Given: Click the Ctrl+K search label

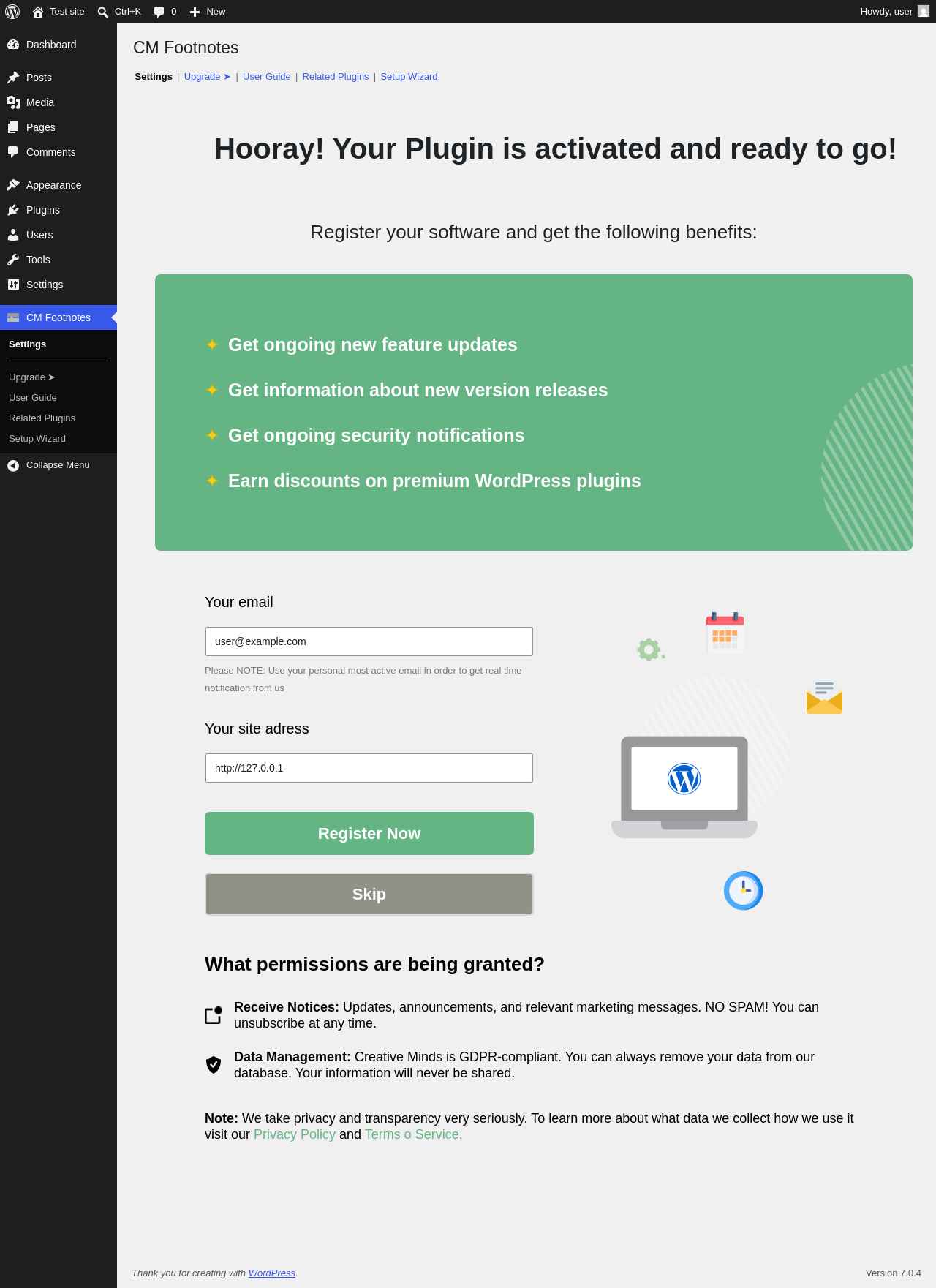Looking at the screenshot, I should tap(128, 12).
